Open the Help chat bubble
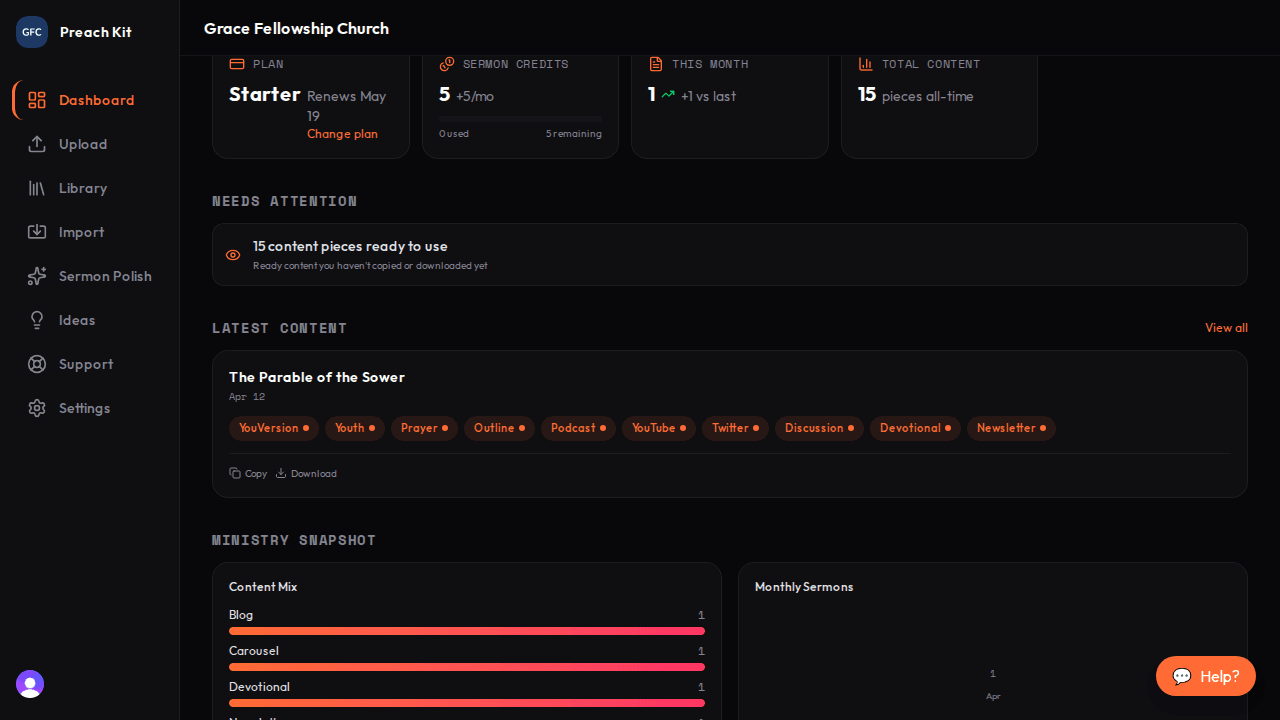Viewport: 1280px width, 720px height. click(1205, 676)
